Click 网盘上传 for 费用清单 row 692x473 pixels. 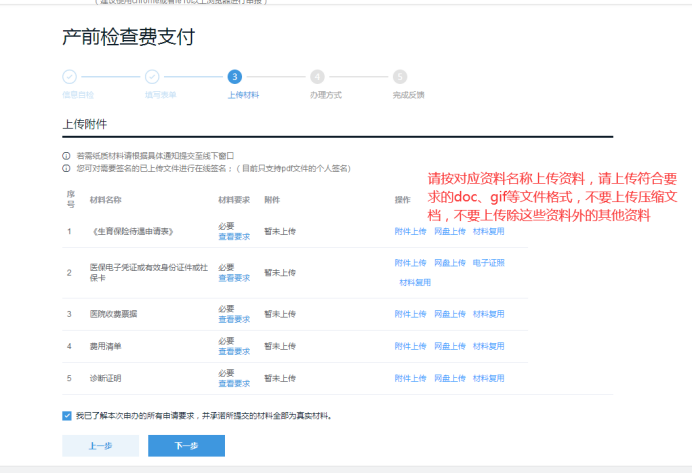tap(449, 346)
